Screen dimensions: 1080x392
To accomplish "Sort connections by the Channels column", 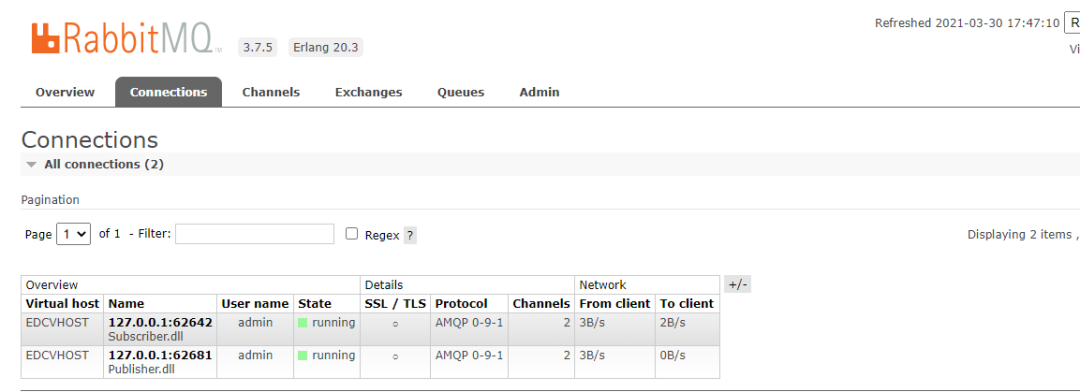I will click(x=541, y=304).
